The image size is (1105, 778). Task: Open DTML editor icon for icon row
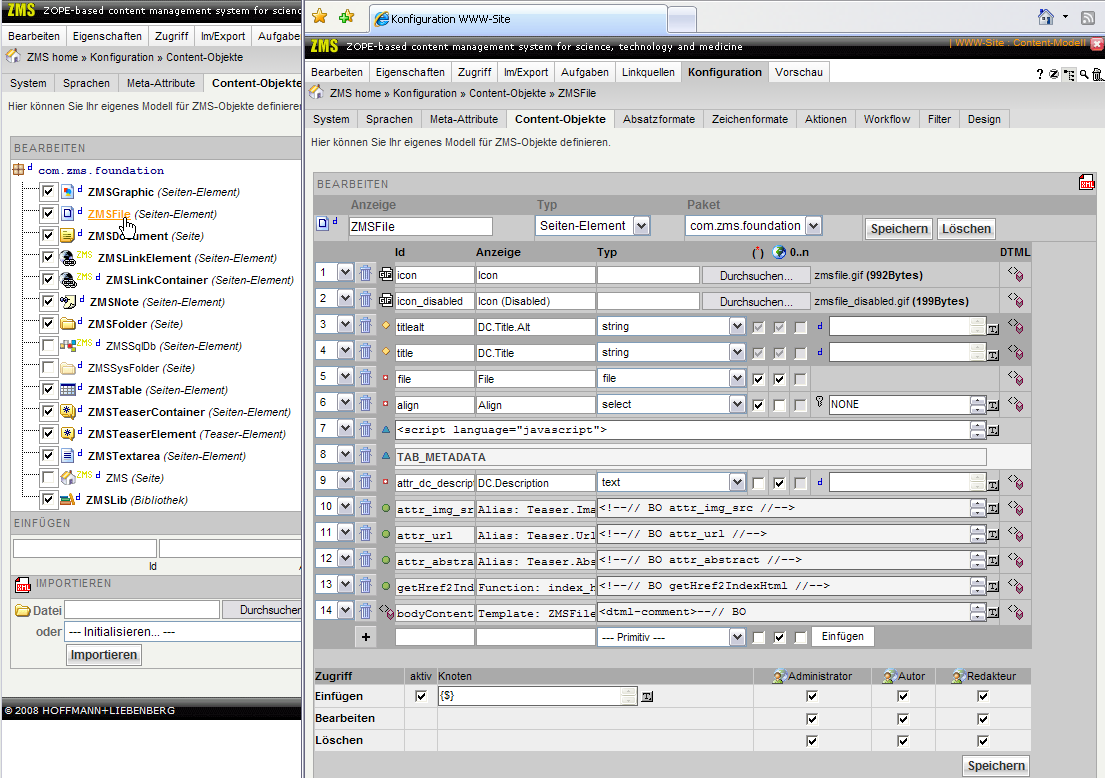pos(1016,274)
